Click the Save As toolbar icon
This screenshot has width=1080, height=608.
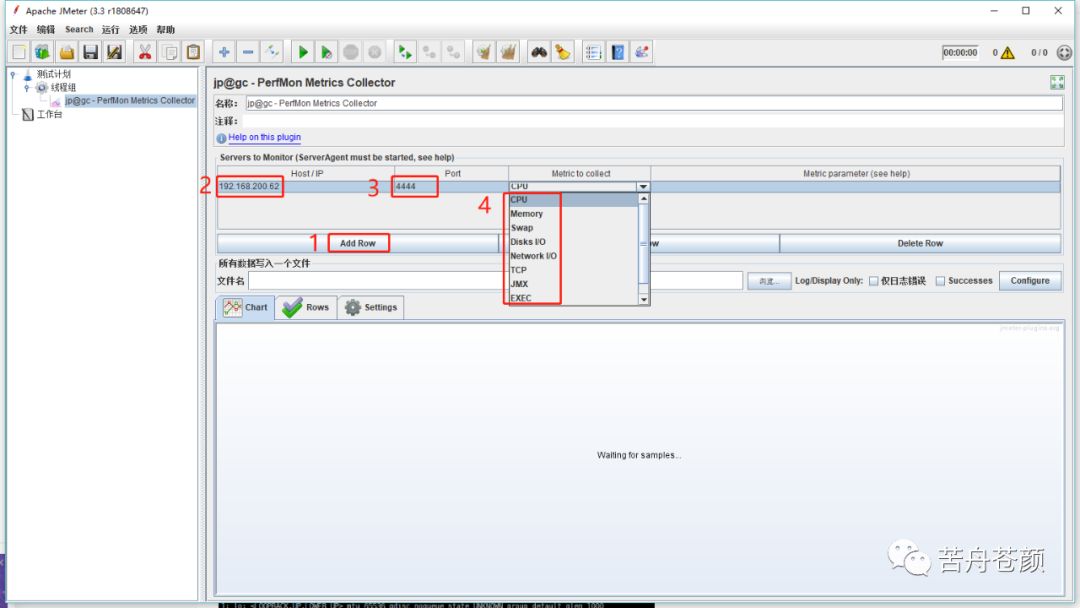click(x=114, y=52)
